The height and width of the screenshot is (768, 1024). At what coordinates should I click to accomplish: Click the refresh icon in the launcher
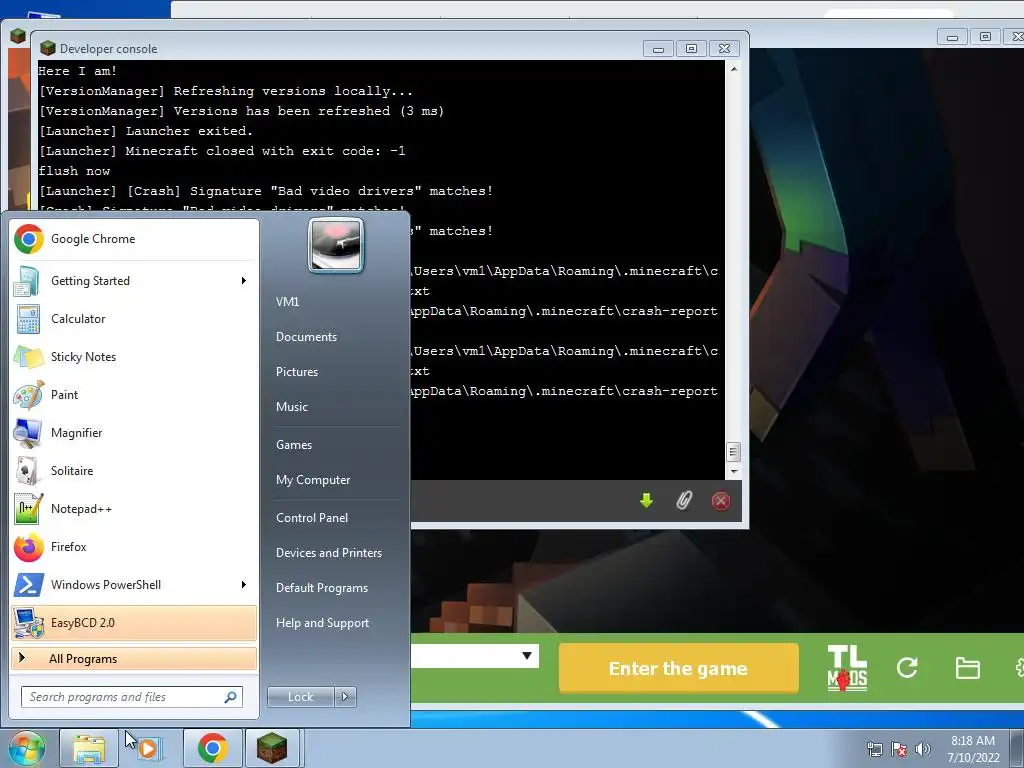pyautogui.click(x=907, y=667)
